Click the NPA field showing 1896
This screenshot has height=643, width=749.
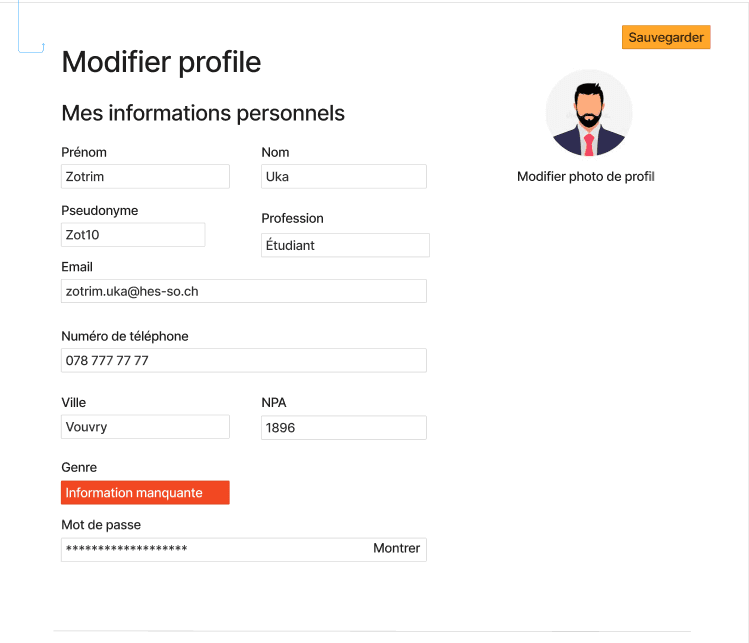344,427
